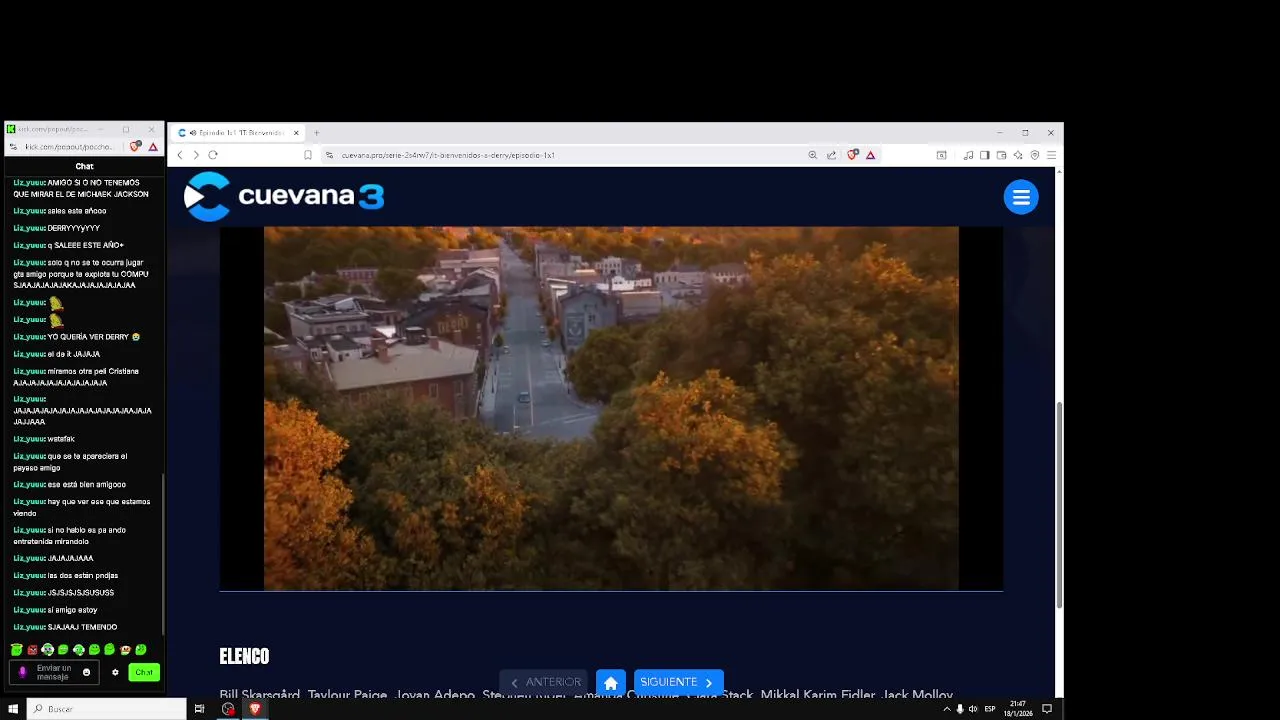The image size is (1280, 720).
Task: Open the Brave VPN shield icon
Action: click(x=1035, y=155)
